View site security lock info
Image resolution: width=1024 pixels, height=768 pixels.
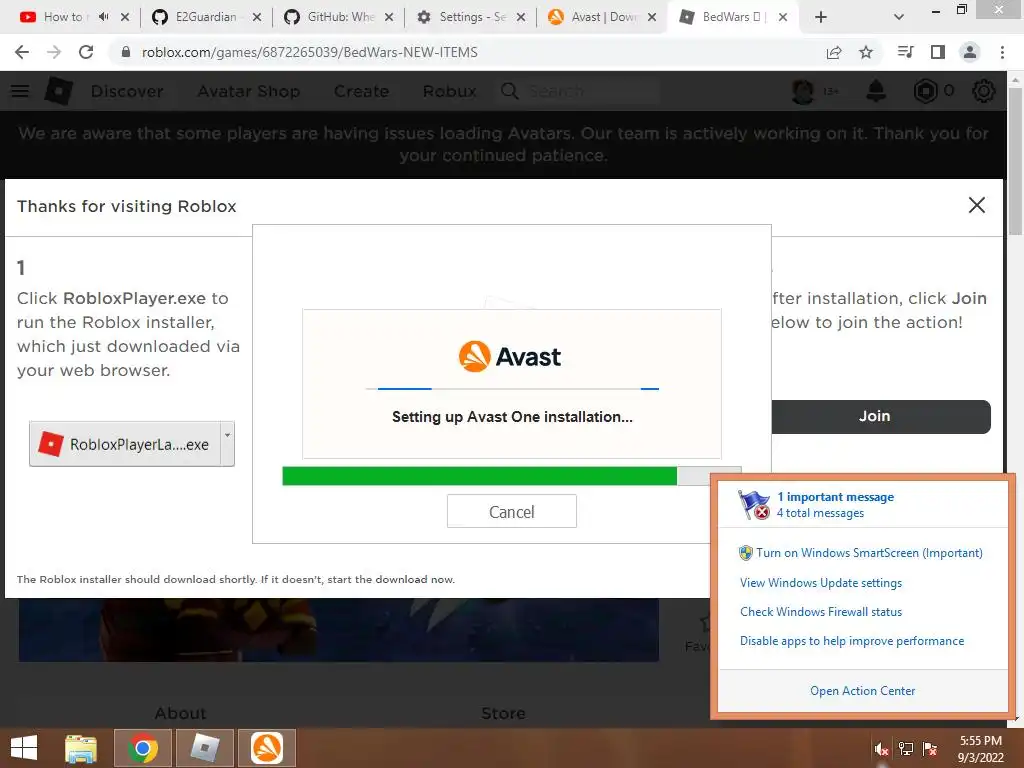coord(126,52)
